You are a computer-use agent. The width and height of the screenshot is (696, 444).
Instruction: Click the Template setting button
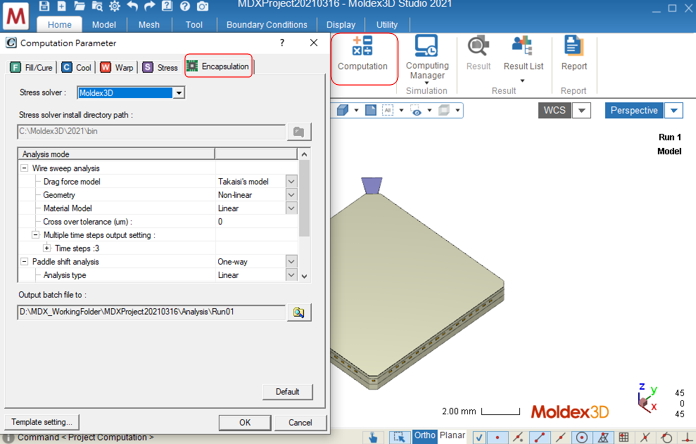(41, 423)
